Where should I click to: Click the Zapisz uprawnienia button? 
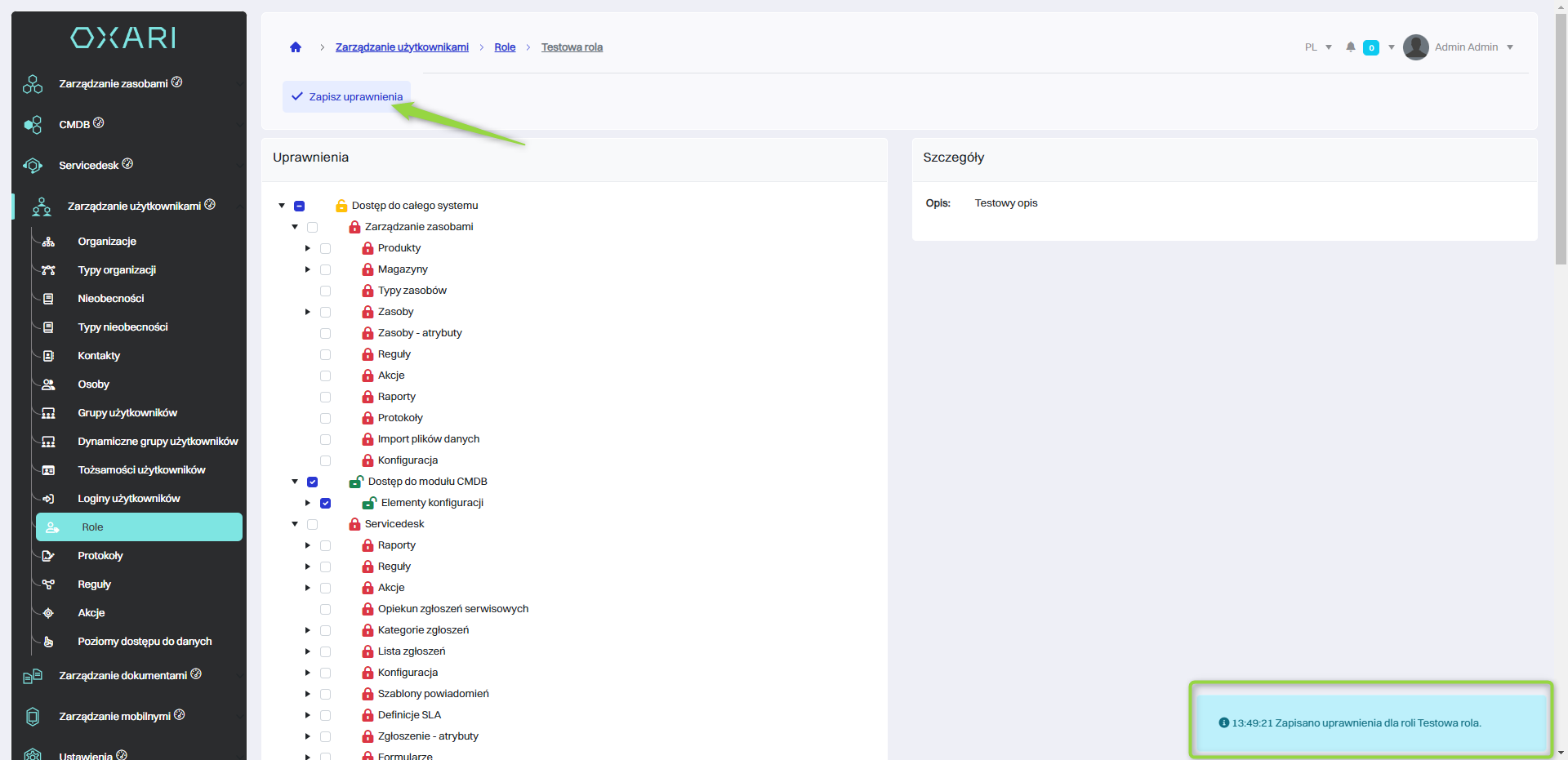(347, 96)
